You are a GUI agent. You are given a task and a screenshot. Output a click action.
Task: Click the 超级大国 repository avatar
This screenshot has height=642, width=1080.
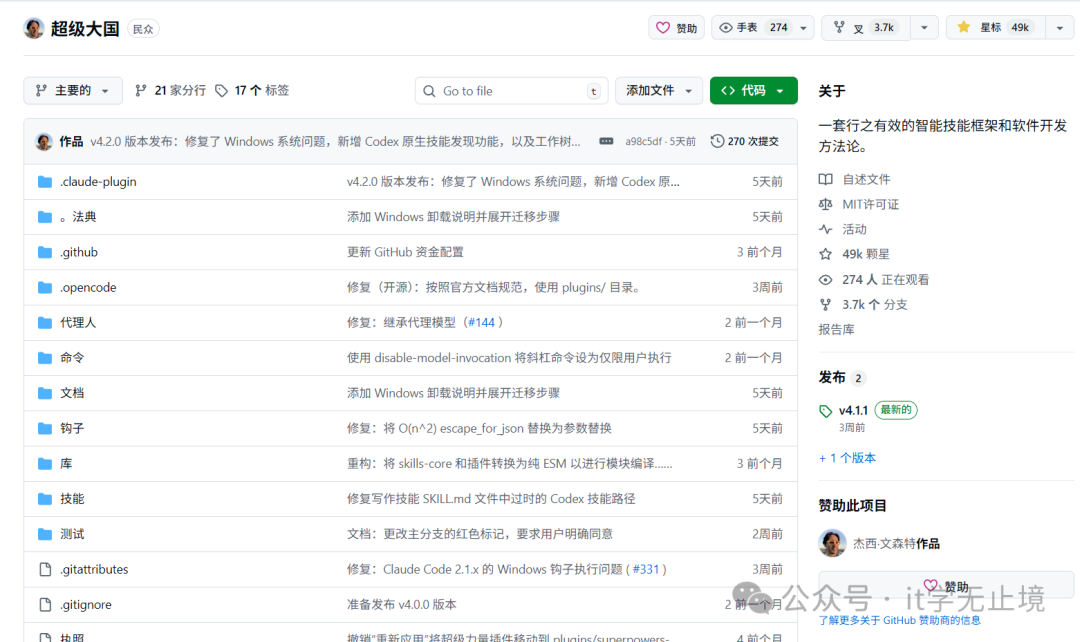point(33,27)
